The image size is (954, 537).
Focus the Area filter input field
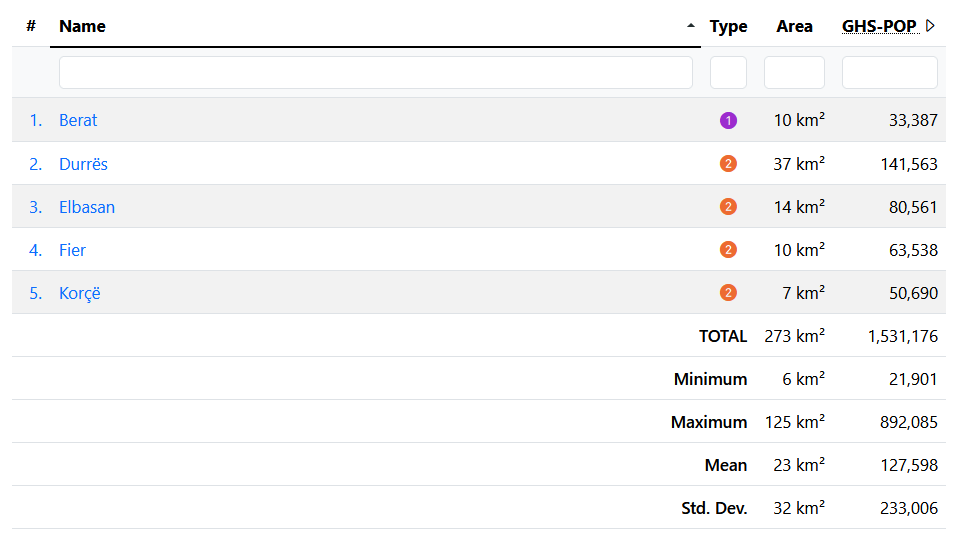(794, 72)
